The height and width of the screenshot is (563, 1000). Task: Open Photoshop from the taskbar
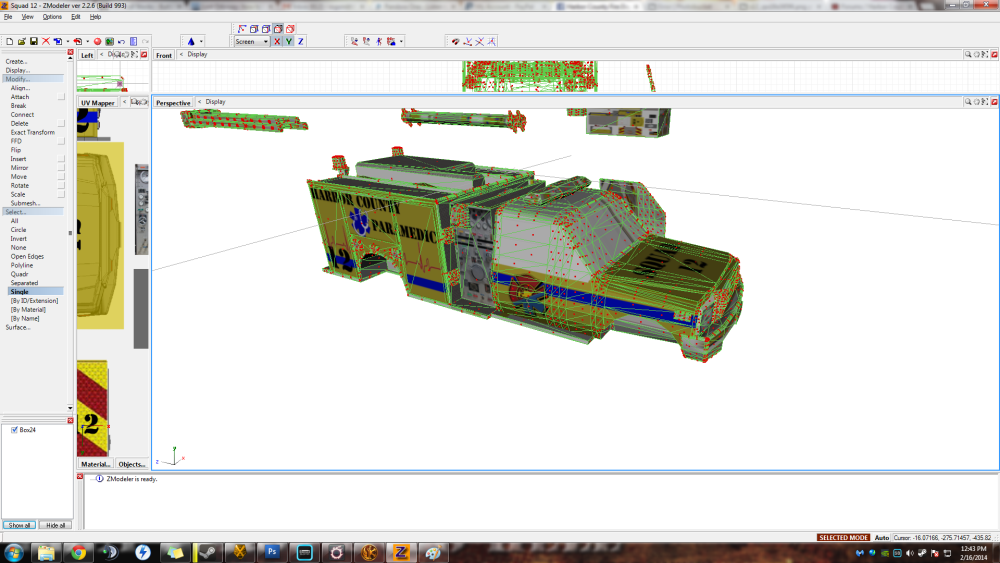point(272,552)
